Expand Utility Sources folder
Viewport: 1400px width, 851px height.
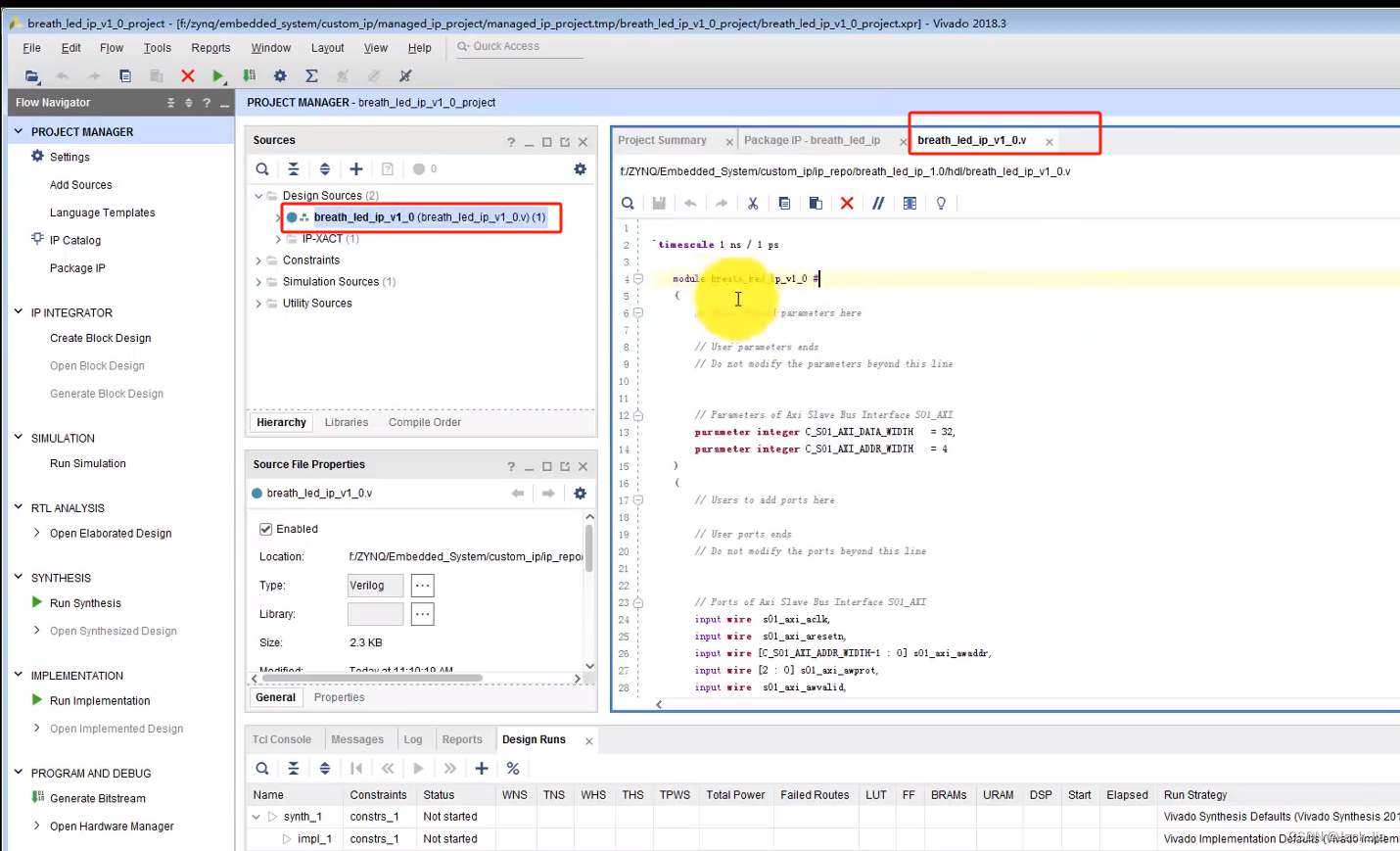click(258, 304)
